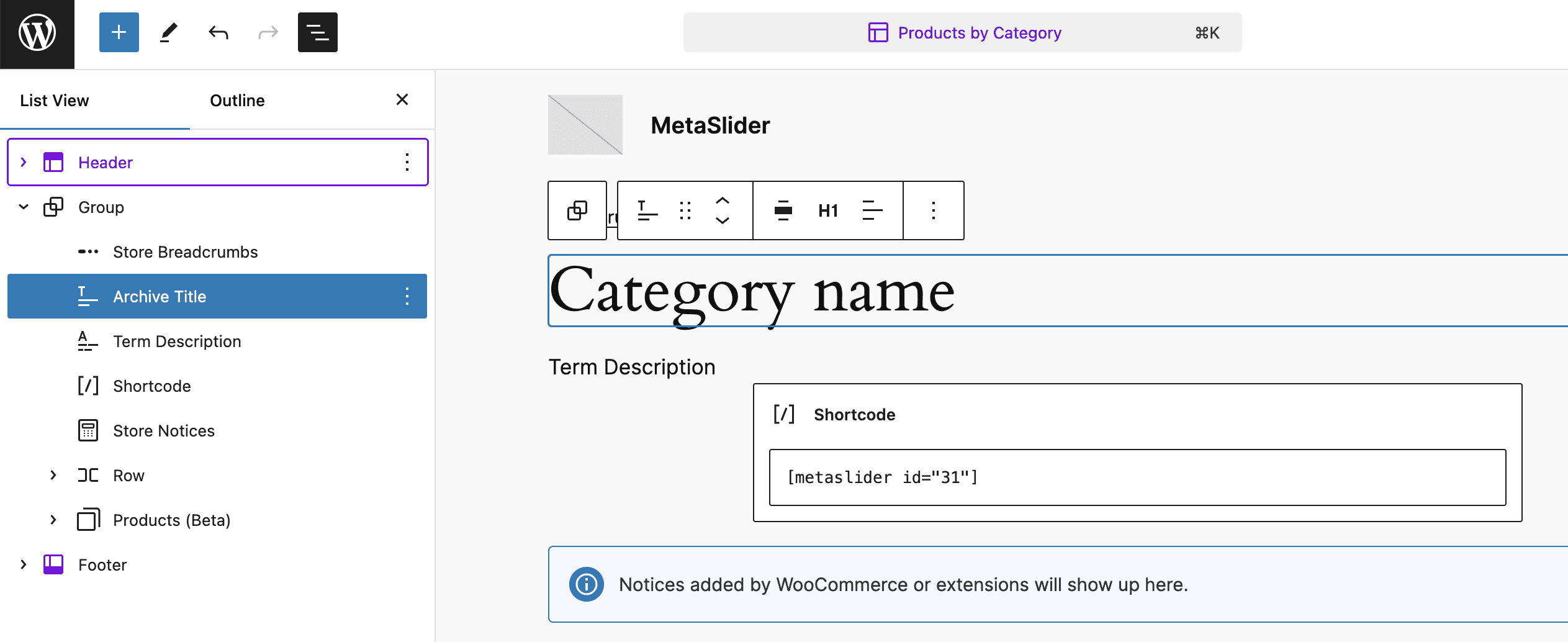This screenshot has width=1568, height=642.
Task: Select the pencil Tools icon
Action: [x=168, y=32]
